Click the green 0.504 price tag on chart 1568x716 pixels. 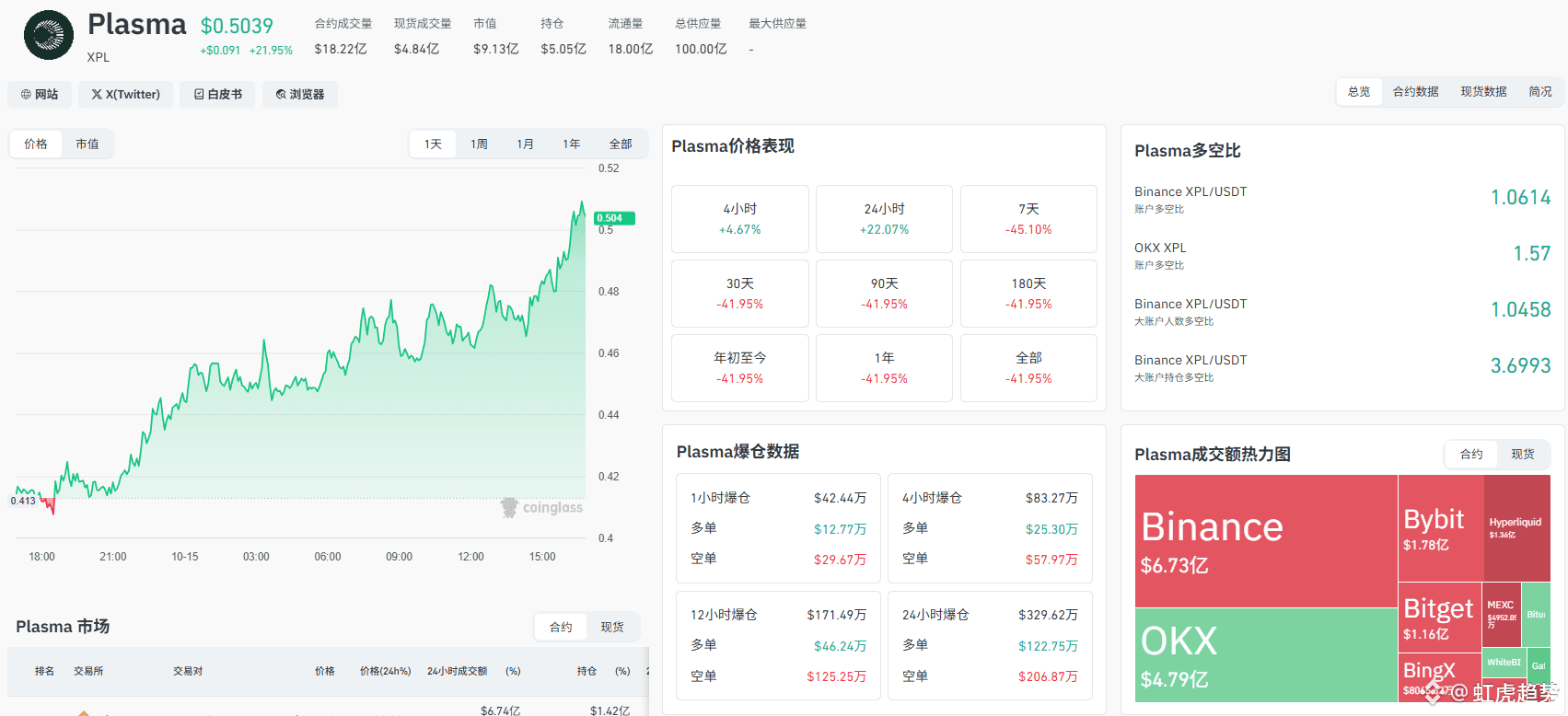(x=614, y=218)
